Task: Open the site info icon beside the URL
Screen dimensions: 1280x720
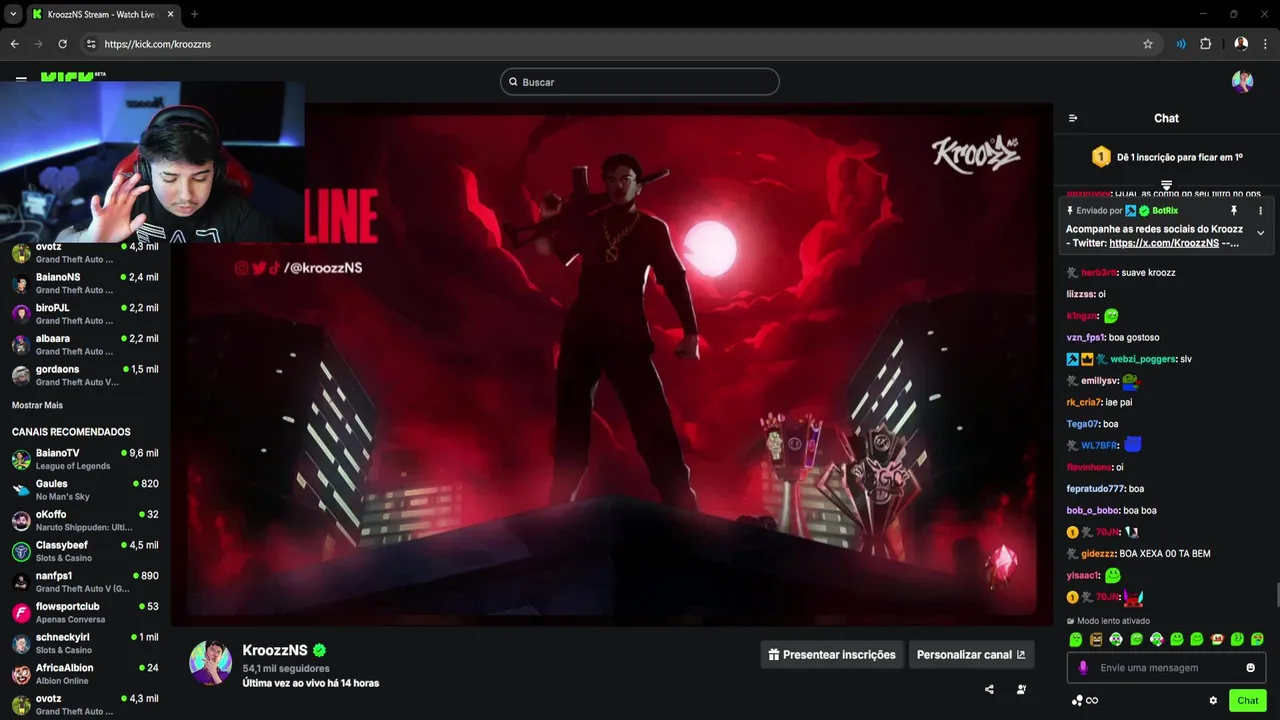Action: tap(91, 44)
